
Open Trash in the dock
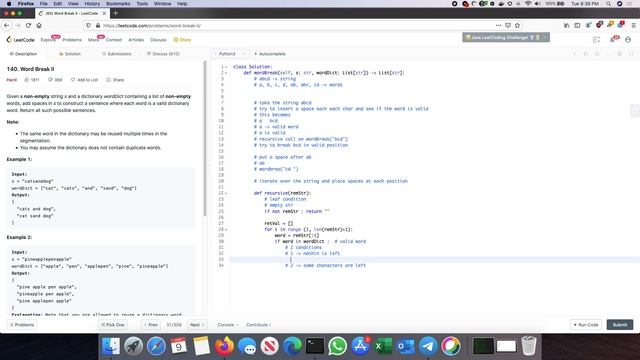529,346
